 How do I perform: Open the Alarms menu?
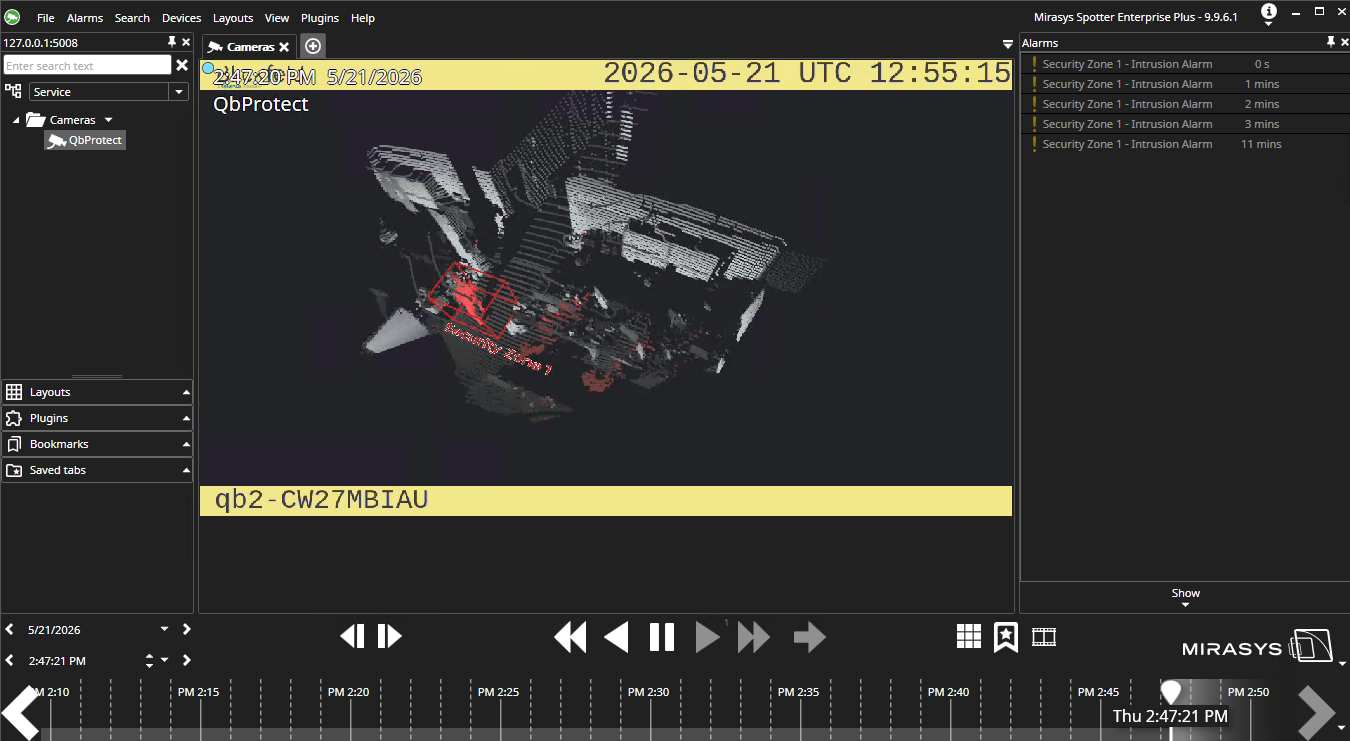pyautogui.click(x=85, y=18)
